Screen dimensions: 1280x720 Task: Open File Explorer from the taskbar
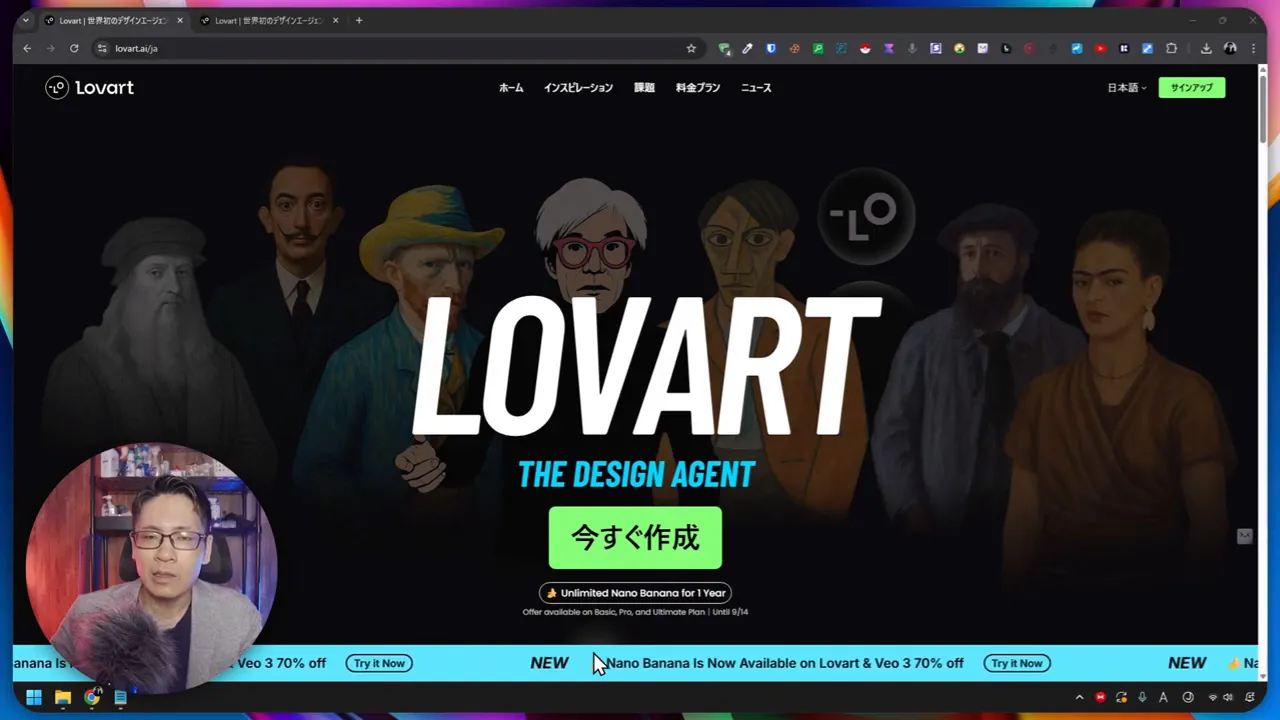click(x=62, y=697)
